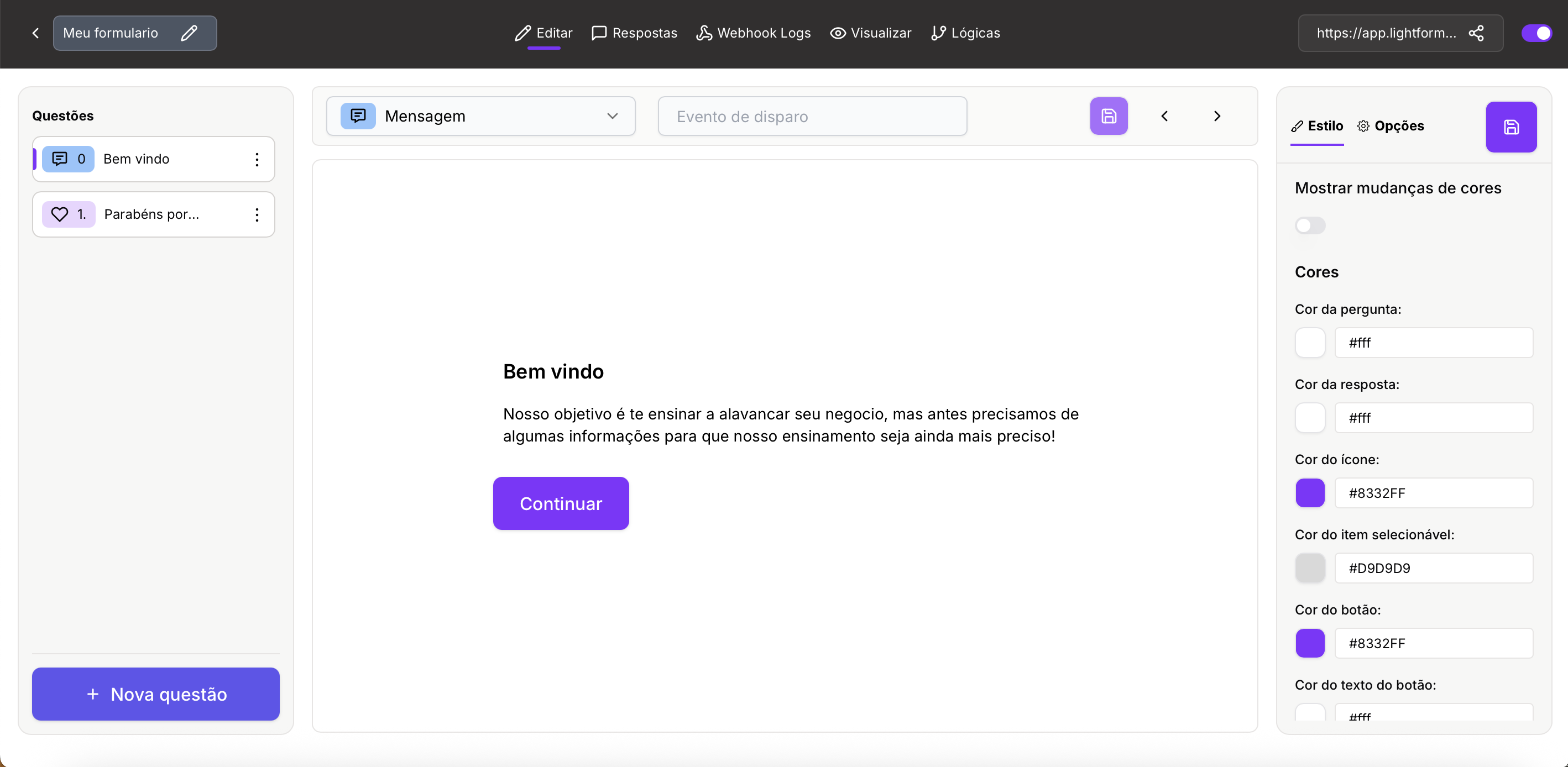
Task: Open three-dot menu for Parabéns por question
Action: (x=257, y=215)
